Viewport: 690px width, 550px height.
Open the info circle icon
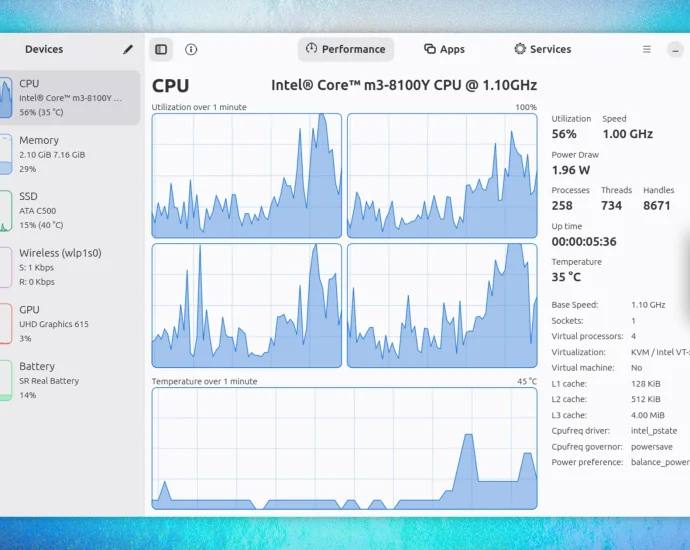click(191, 49)
